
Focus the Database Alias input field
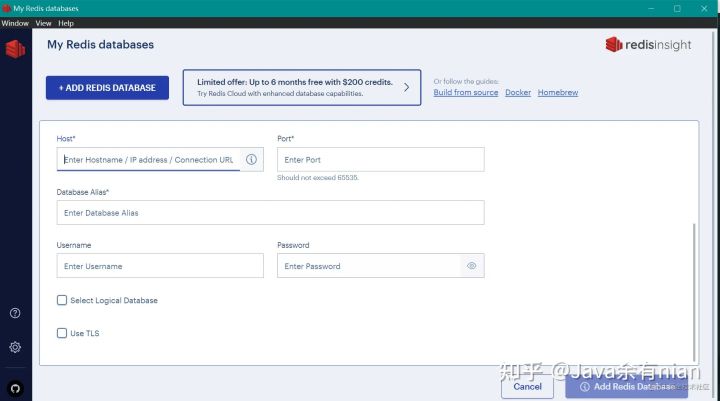click(x=270, y=213)
